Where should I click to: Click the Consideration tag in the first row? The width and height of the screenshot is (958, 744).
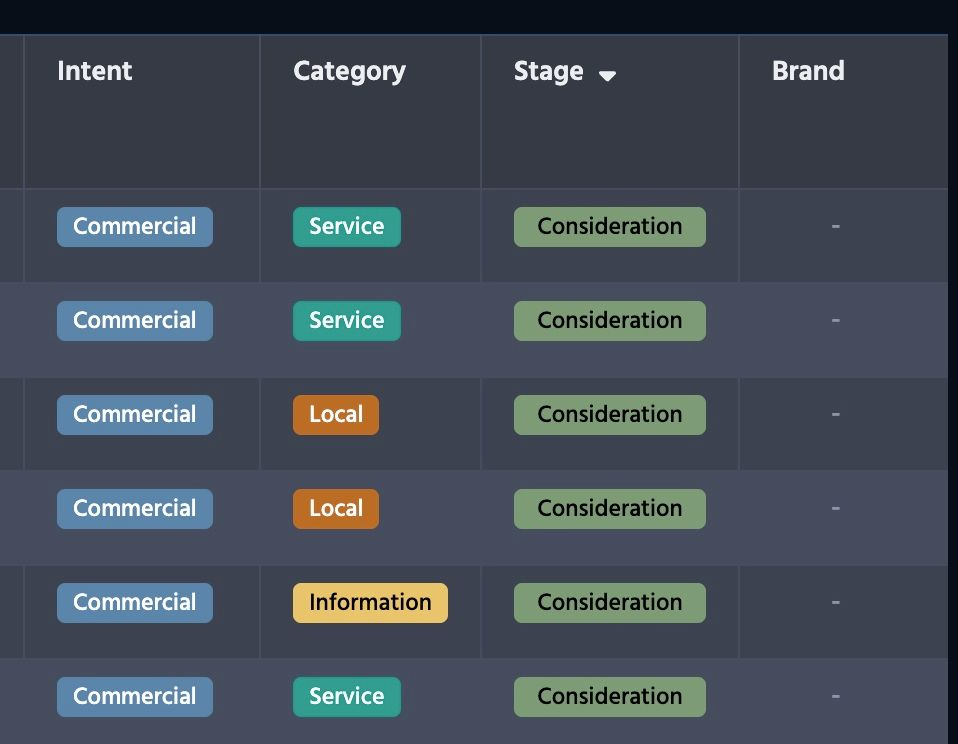[609, 227]
